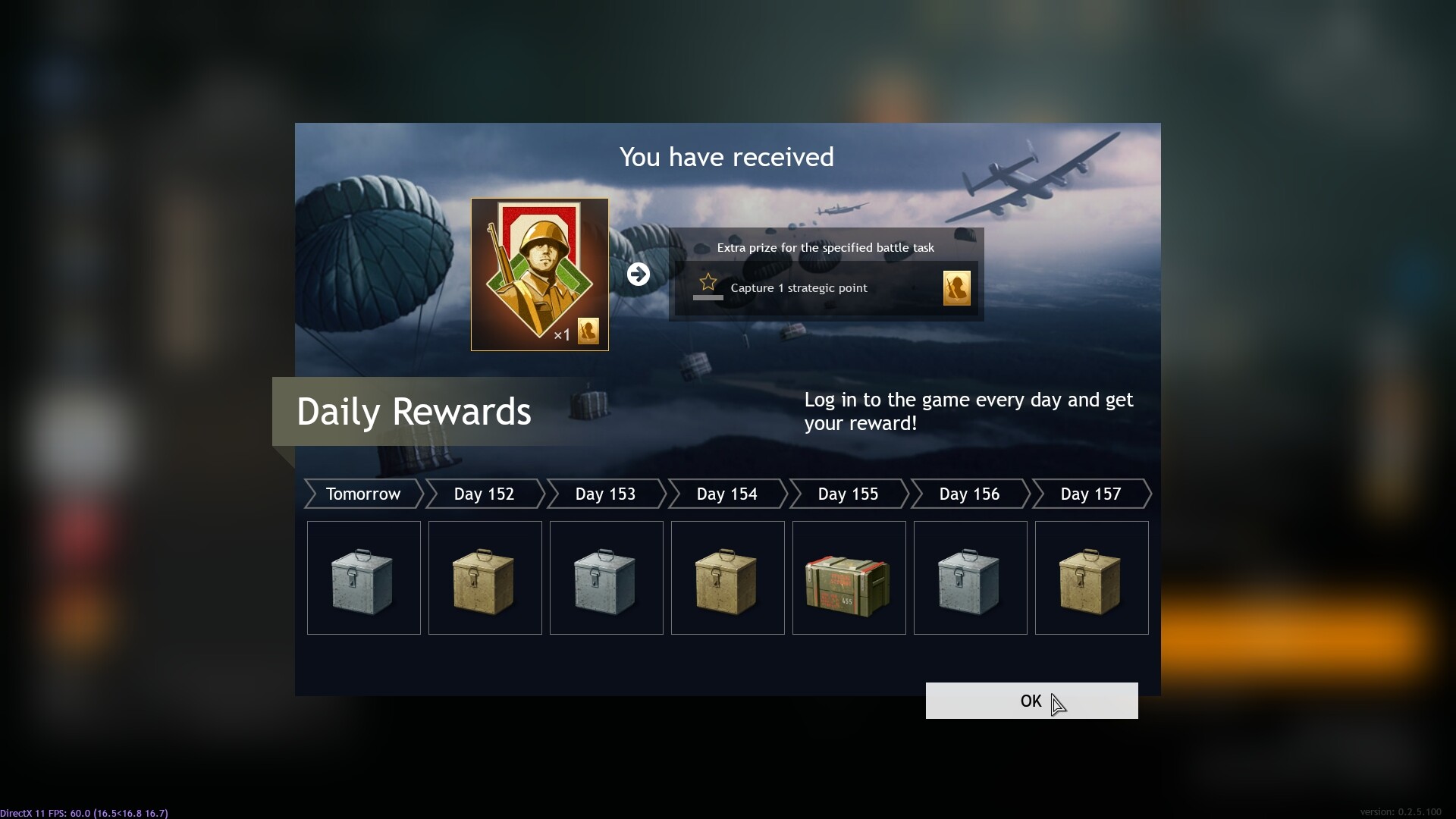This screenshot has width=1456, height=819.
Task: Select the Day 154 bronze box
Action: point(728,578)
